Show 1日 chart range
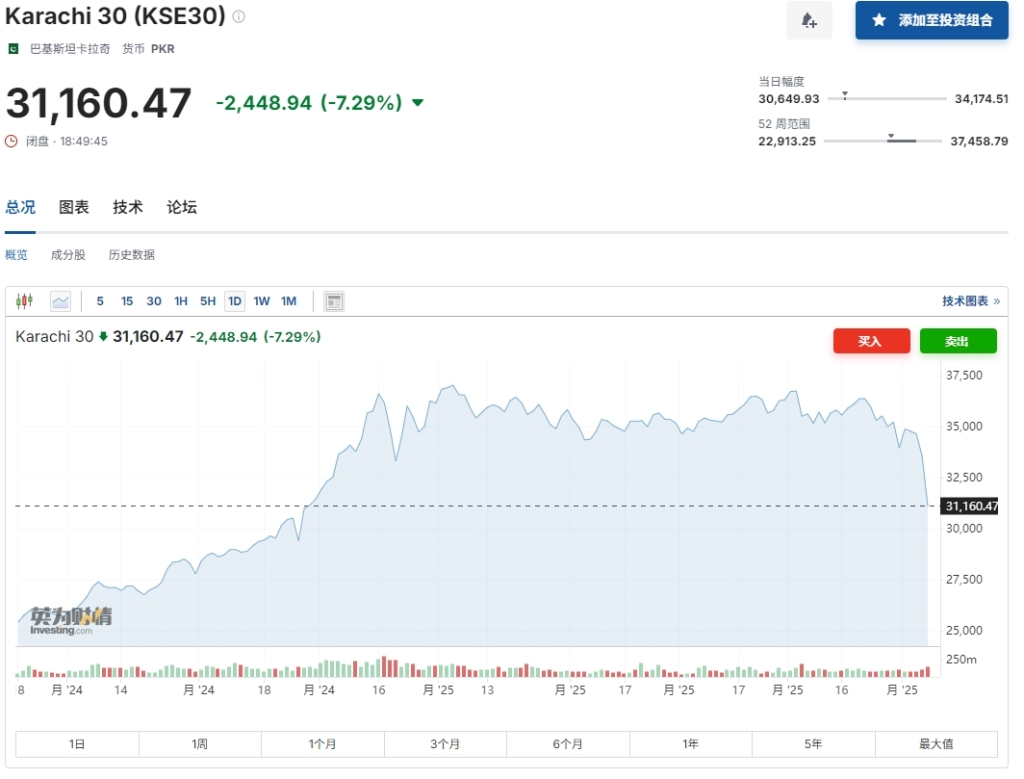 (x=77, y=744)
